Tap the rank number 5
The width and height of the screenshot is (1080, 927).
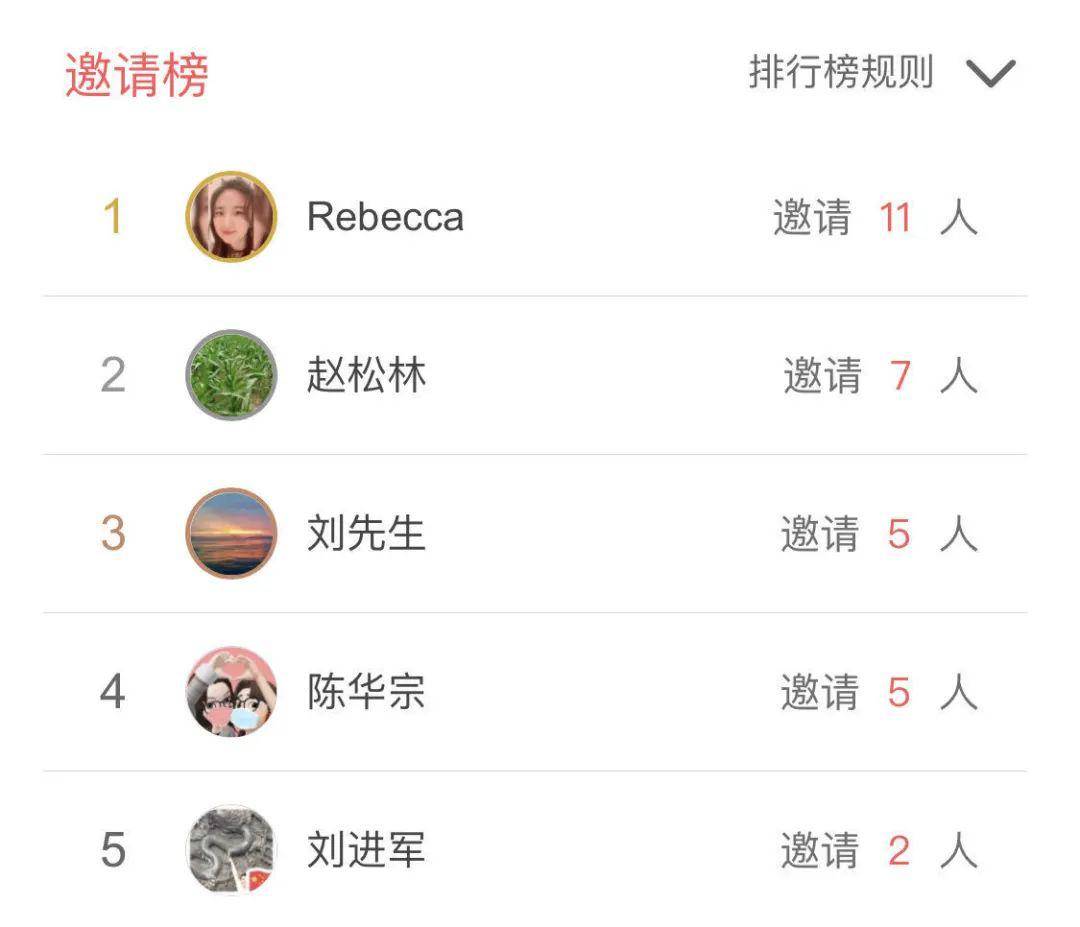tap(113, 851)
